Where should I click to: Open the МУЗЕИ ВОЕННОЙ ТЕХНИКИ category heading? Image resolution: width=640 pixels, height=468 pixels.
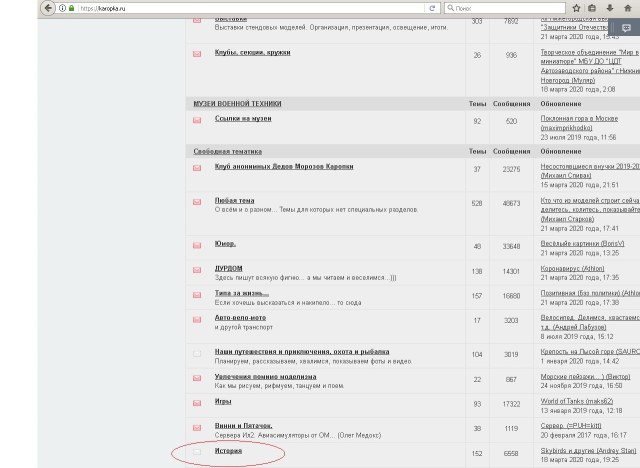[x=237, y=103]
